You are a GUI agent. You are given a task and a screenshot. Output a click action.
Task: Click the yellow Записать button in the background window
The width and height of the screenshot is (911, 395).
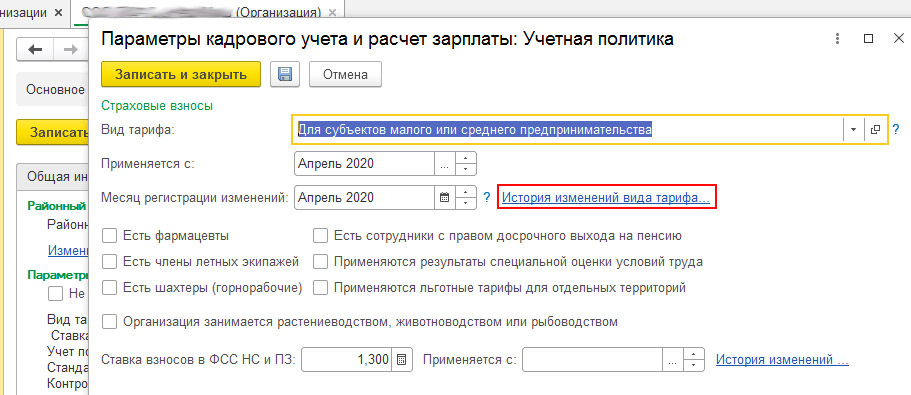click(52, 132)
